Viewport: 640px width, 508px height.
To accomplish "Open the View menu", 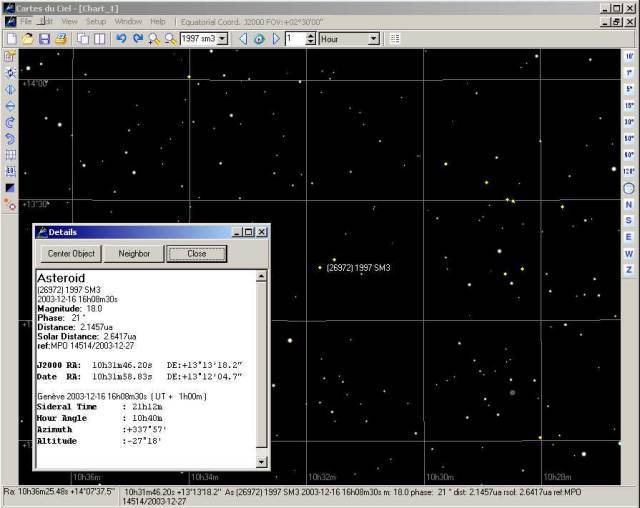I will pos(69,21).
